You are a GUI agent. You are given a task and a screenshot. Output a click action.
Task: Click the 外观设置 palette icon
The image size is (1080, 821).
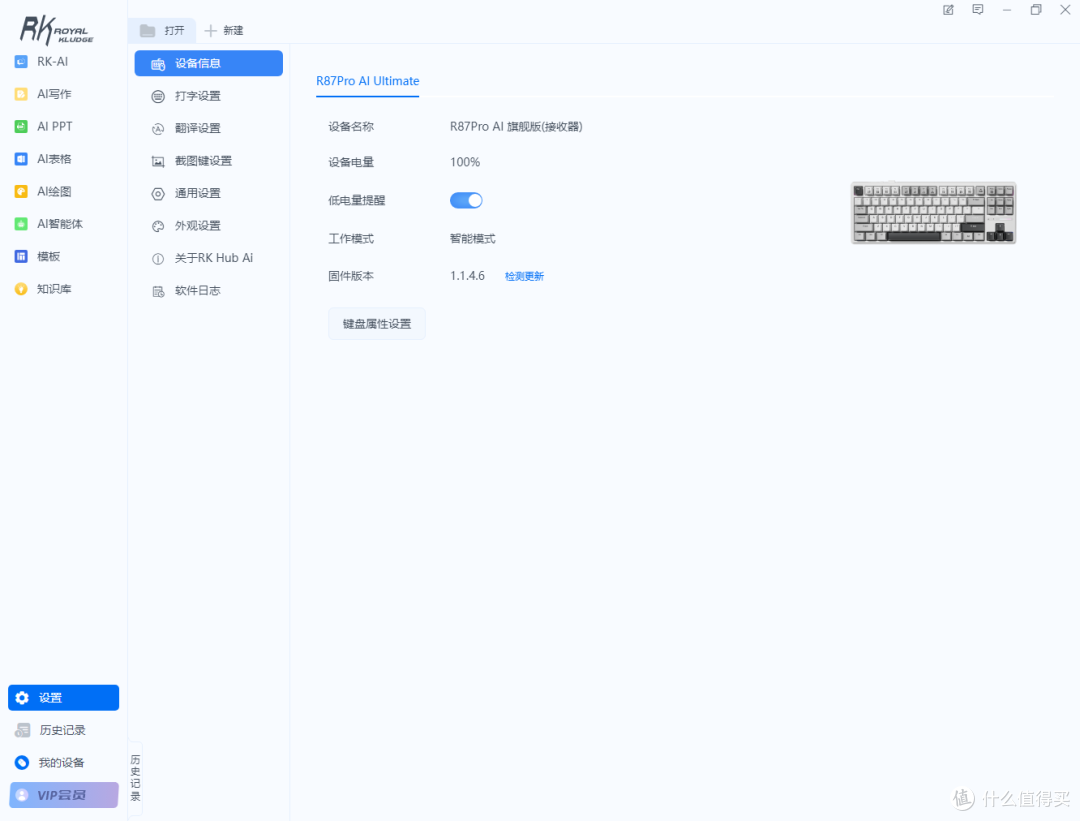click(x=158, y=226)
